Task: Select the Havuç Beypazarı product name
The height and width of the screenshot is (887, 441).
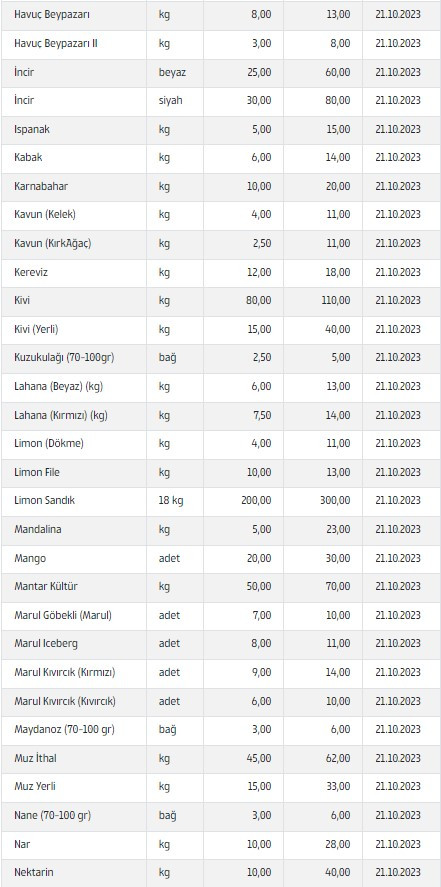Action: [52, 15]
